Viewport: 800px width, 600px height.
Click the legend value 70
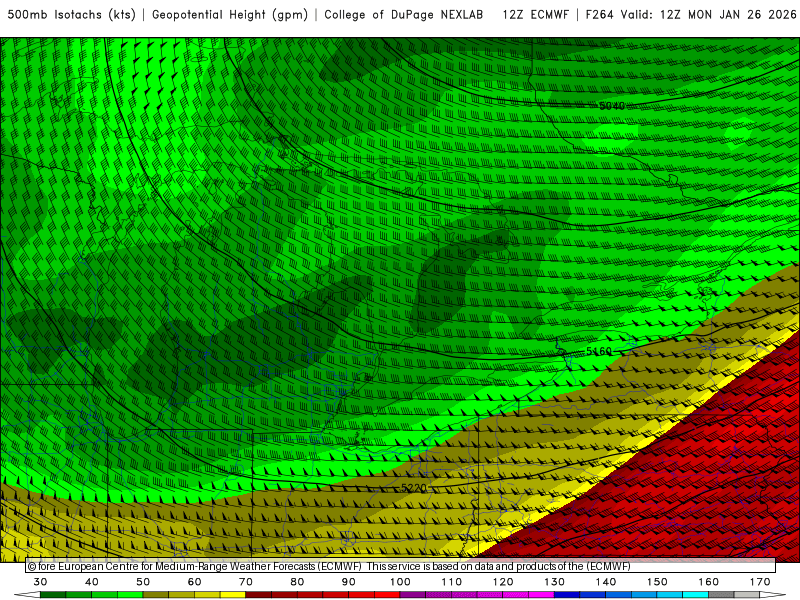click(246, 582)
